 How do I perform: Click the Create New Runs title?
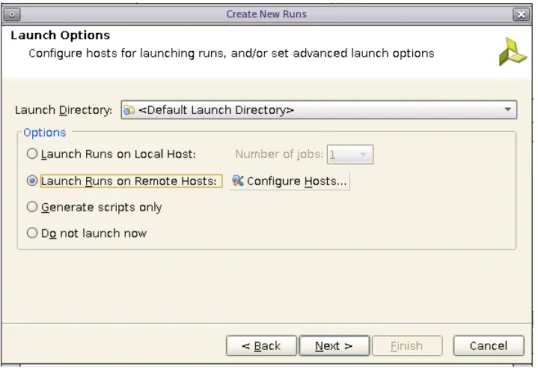pos(266,14)
